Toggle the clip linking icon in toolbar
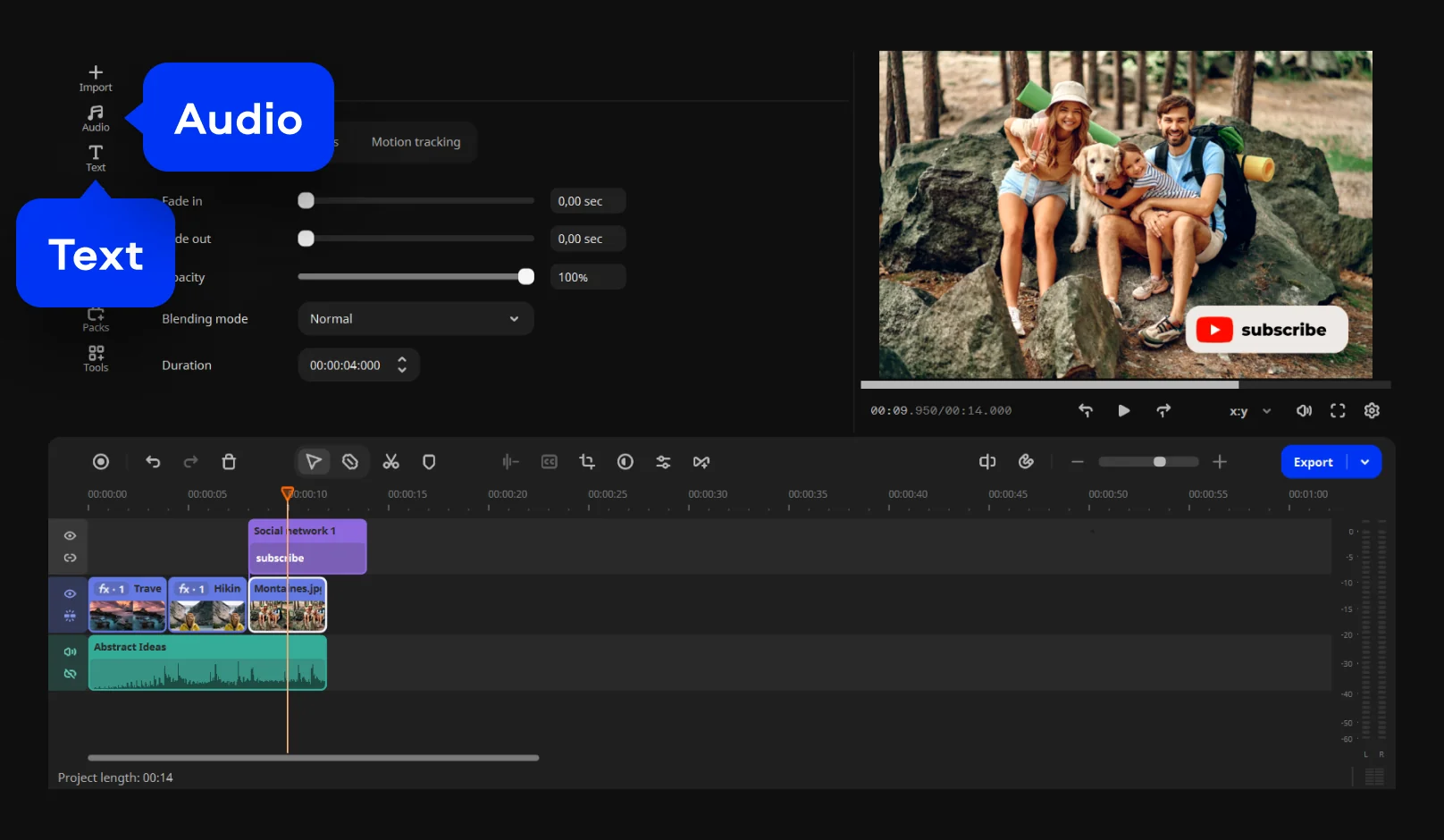The width and height of the screenshot is (1444, 840). click(x=1026, y=462)
